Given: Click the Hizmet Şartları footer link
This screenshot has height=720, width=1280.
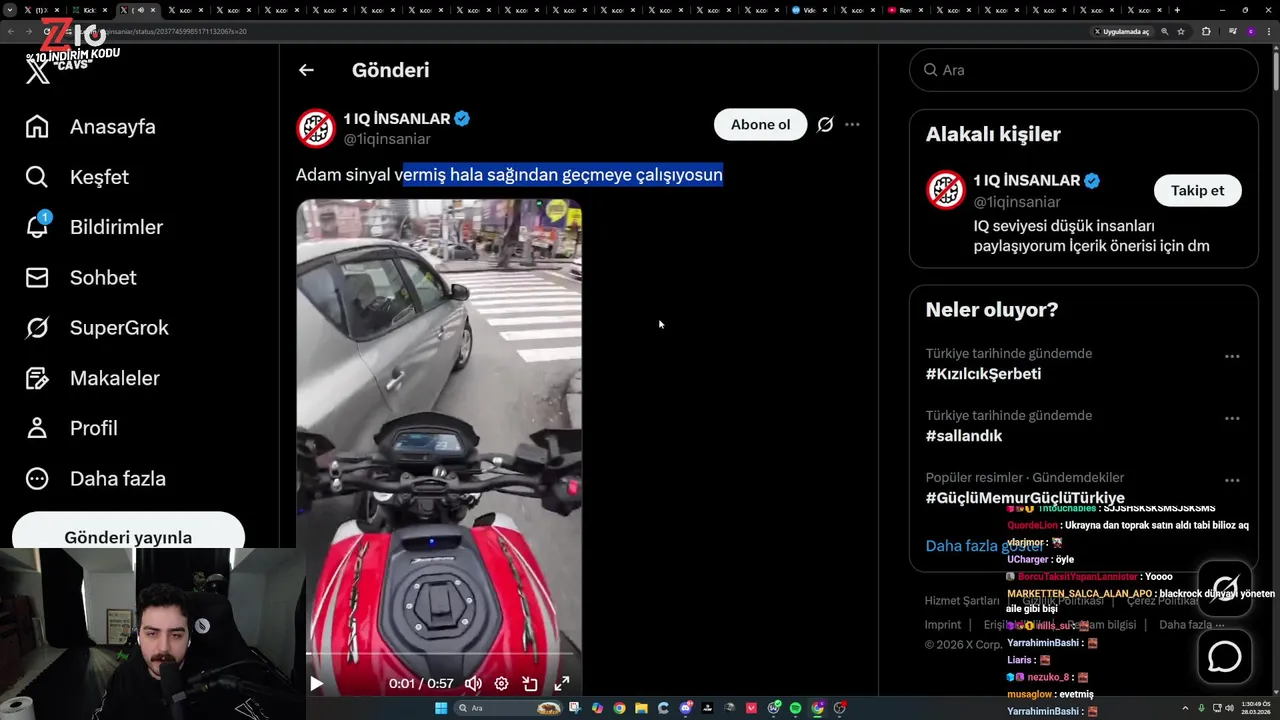Looking at the screenshot, I should [961, 600].
